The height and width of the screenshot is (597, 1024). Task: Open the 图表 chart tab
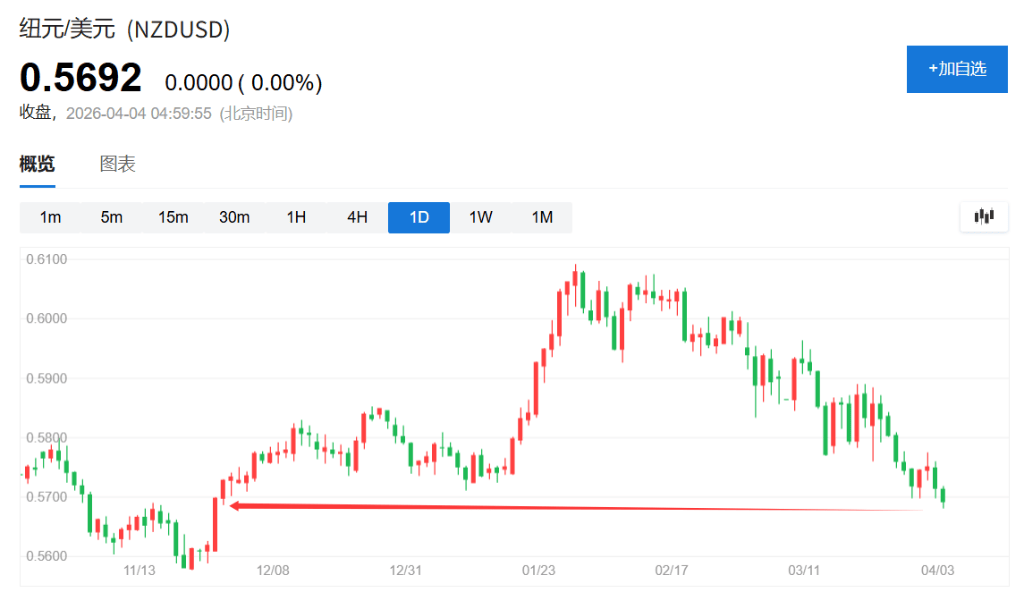tap(118, 165)
